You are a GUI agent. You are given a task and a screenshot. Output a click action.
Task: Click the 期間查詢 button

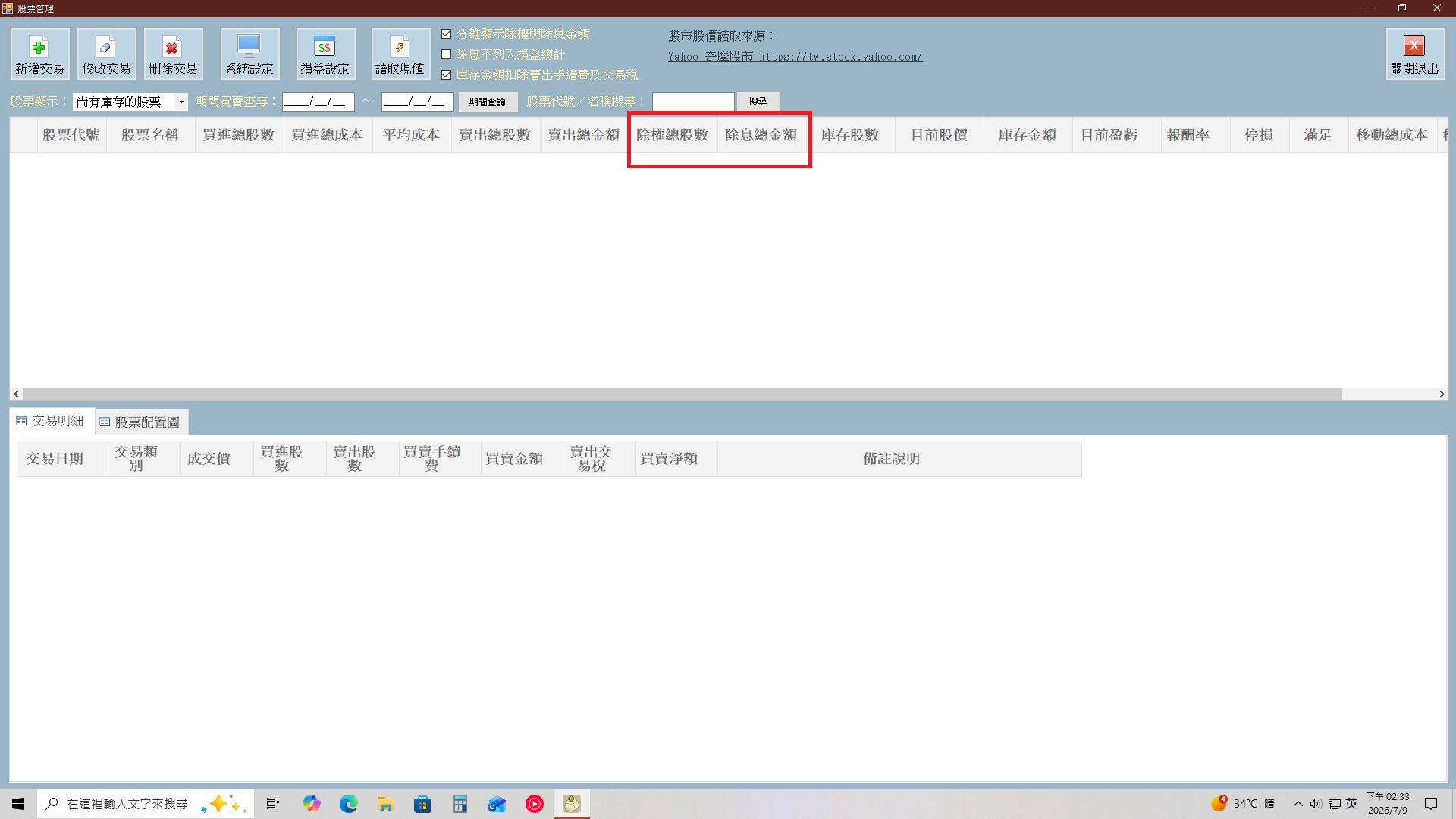click(488, 102)
